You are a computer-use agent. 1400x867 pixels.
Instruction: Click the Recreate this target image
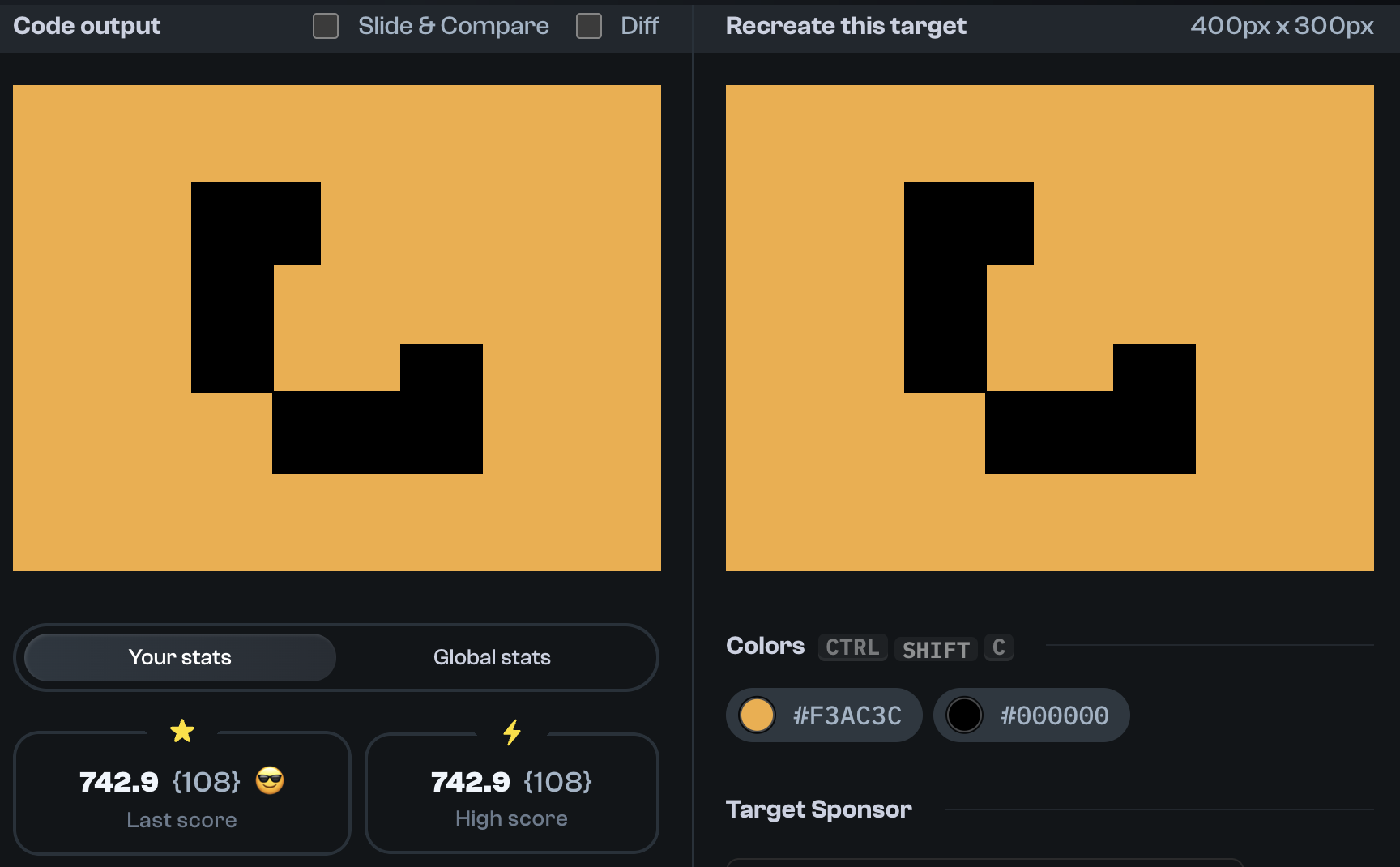point(1050,328)
